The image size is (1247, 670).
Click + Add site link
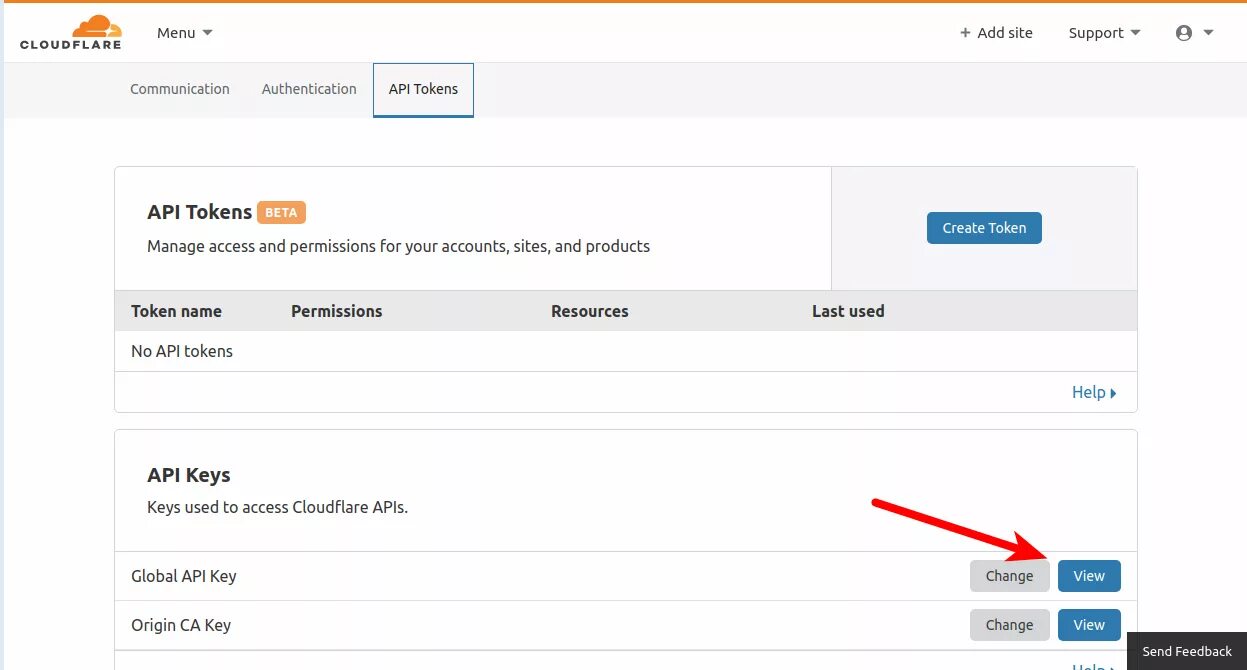coord(996,33)
